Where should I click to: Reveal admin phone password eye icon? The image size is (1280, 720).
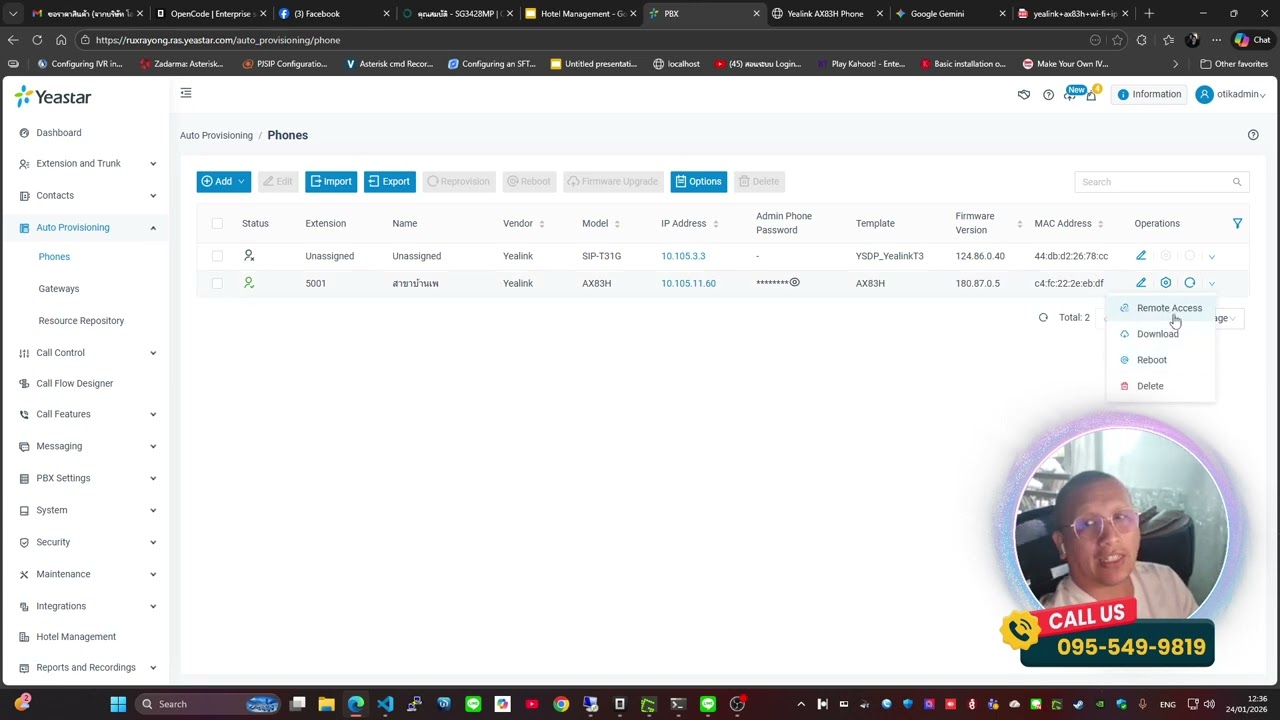(795, 283)
